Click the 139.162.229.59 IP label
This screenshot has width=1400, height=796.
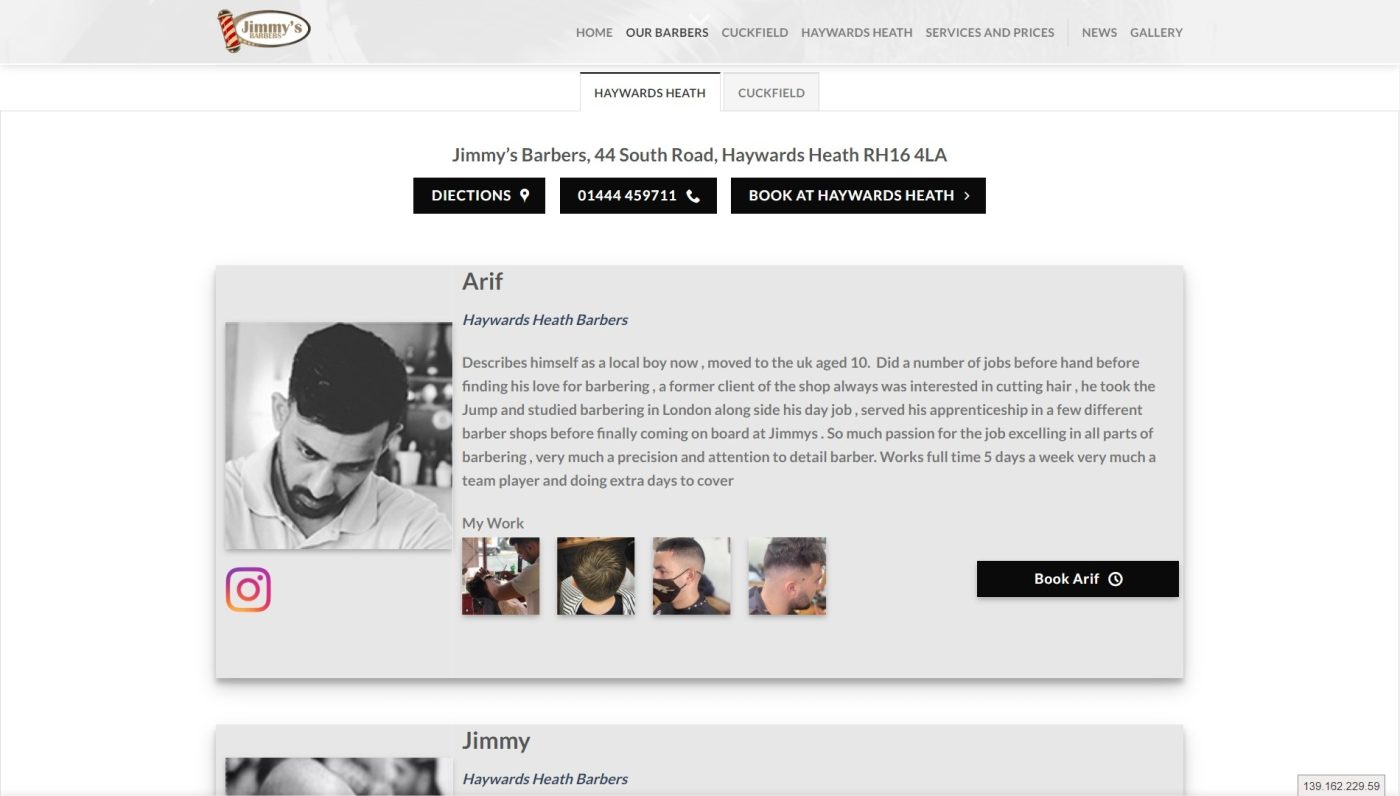[x=1342, y=786]
